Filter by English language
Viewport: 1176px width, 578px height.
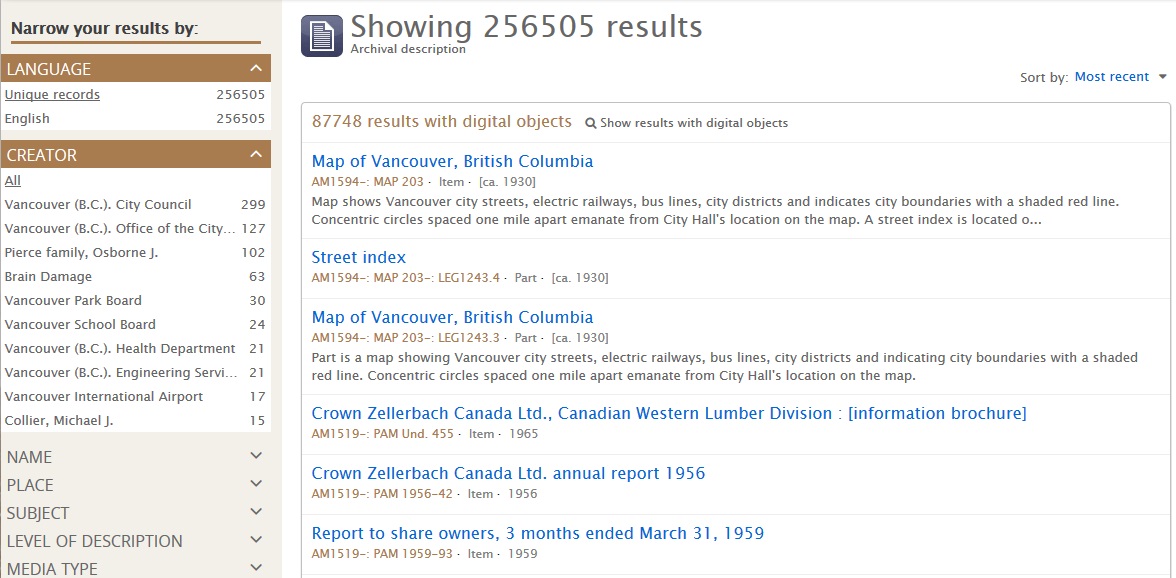click(27, 118)
